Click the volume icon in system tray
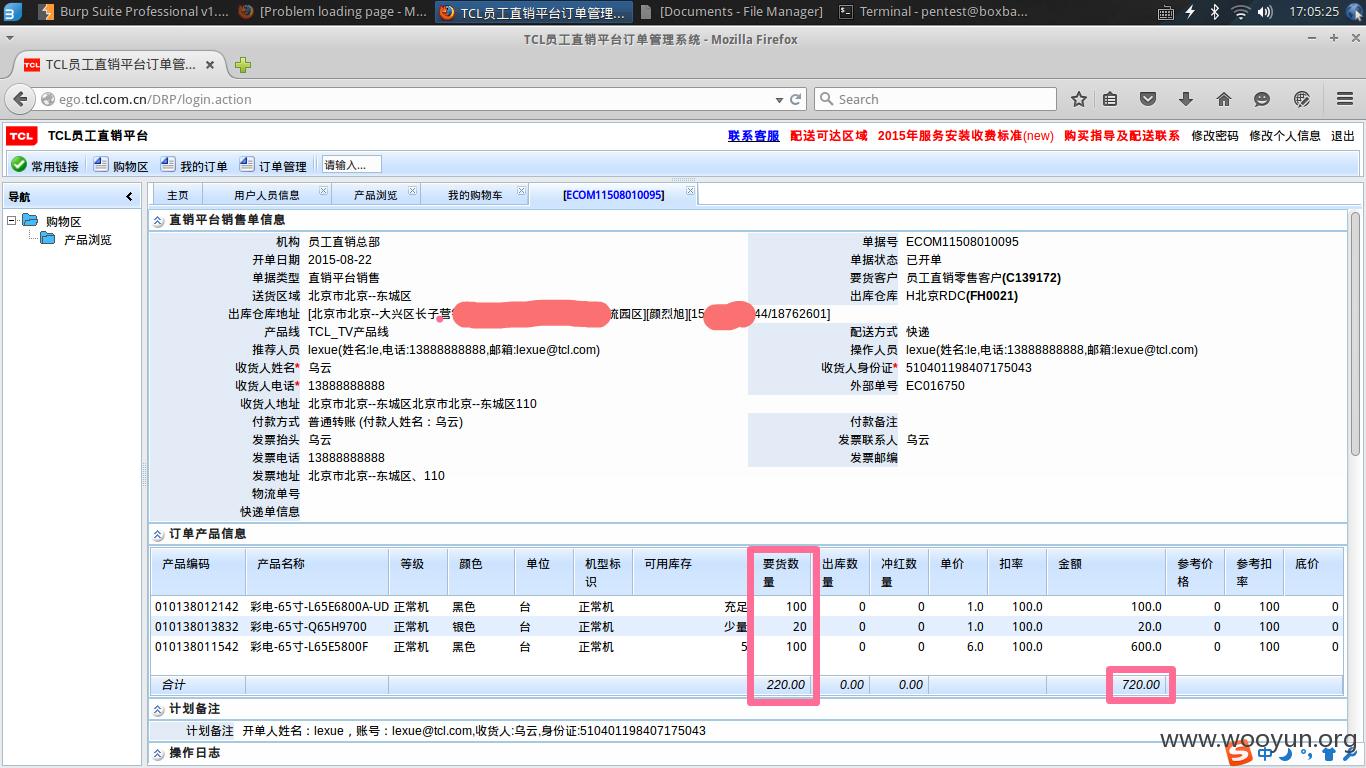 pos(1266,12)
